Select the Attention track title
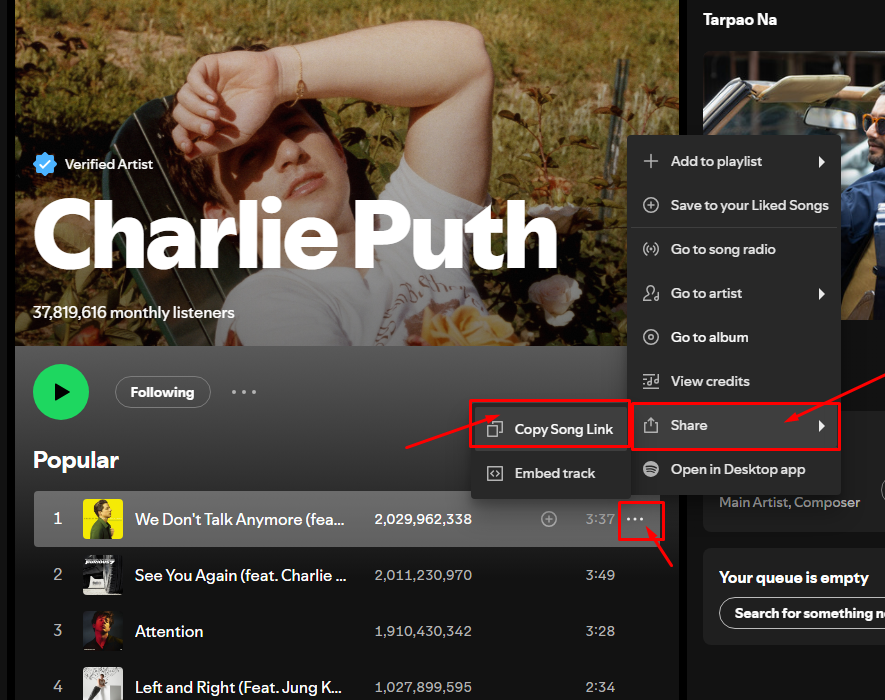The image size is (885, 700). pyautogui.click(x=169, y=631)
